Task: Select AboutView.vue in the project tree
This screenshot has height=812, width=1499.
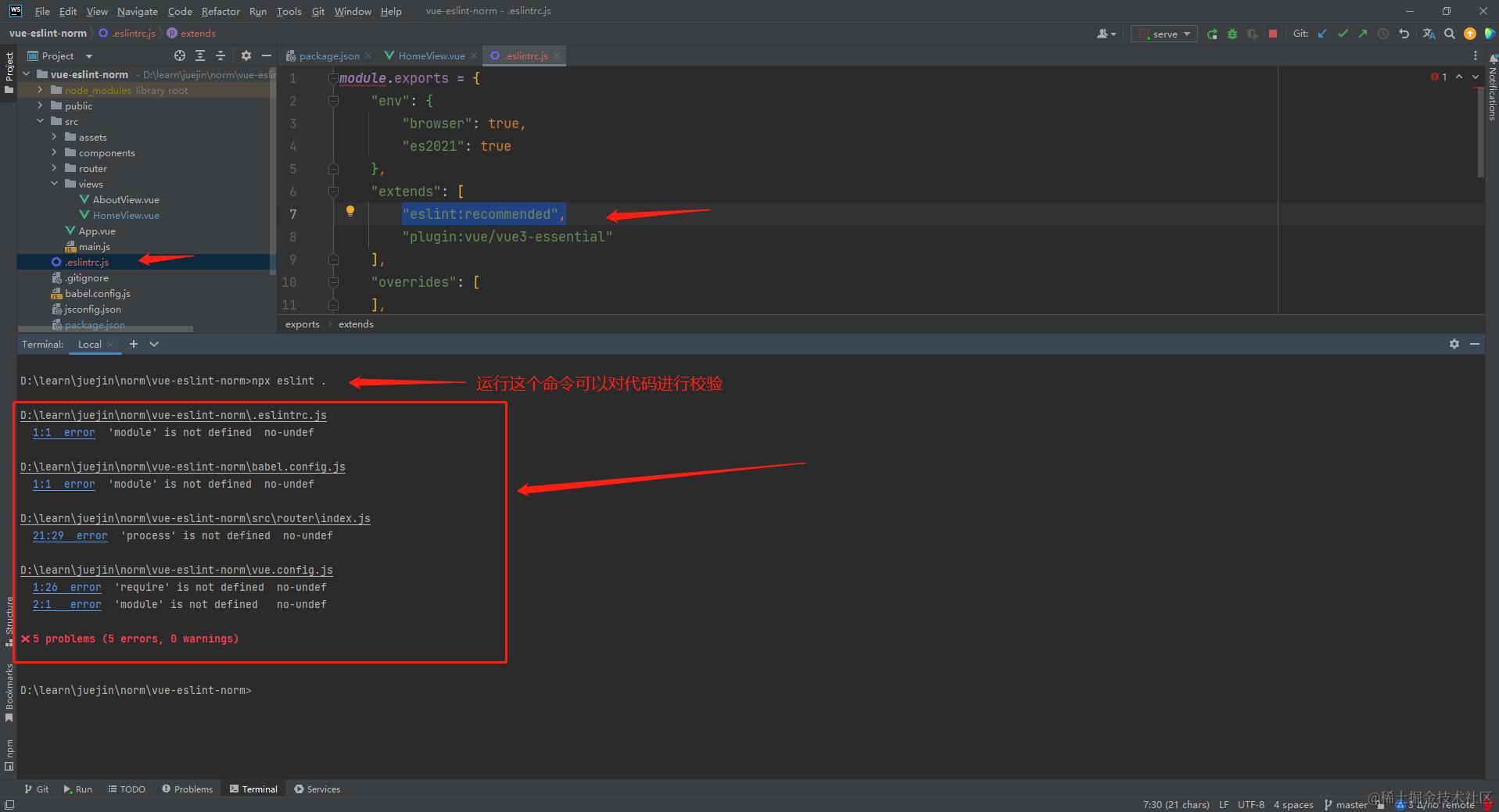Action: [126, 199]
